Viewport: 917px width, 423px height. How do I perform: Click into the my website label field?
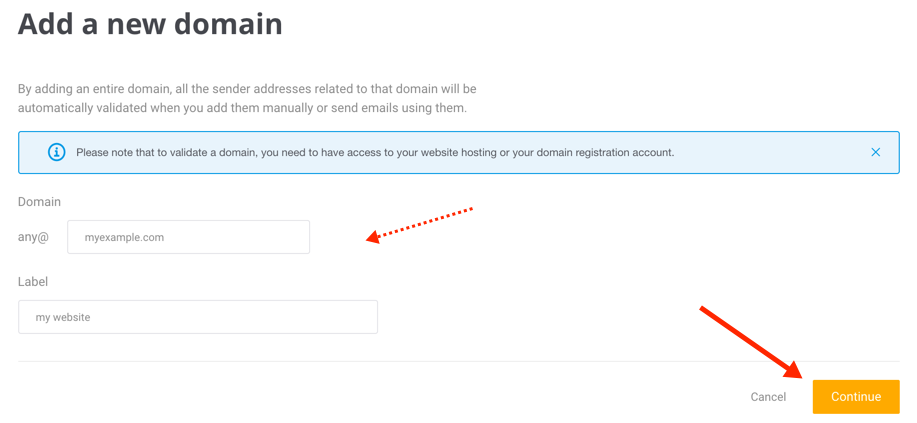(x=198, y=317)
